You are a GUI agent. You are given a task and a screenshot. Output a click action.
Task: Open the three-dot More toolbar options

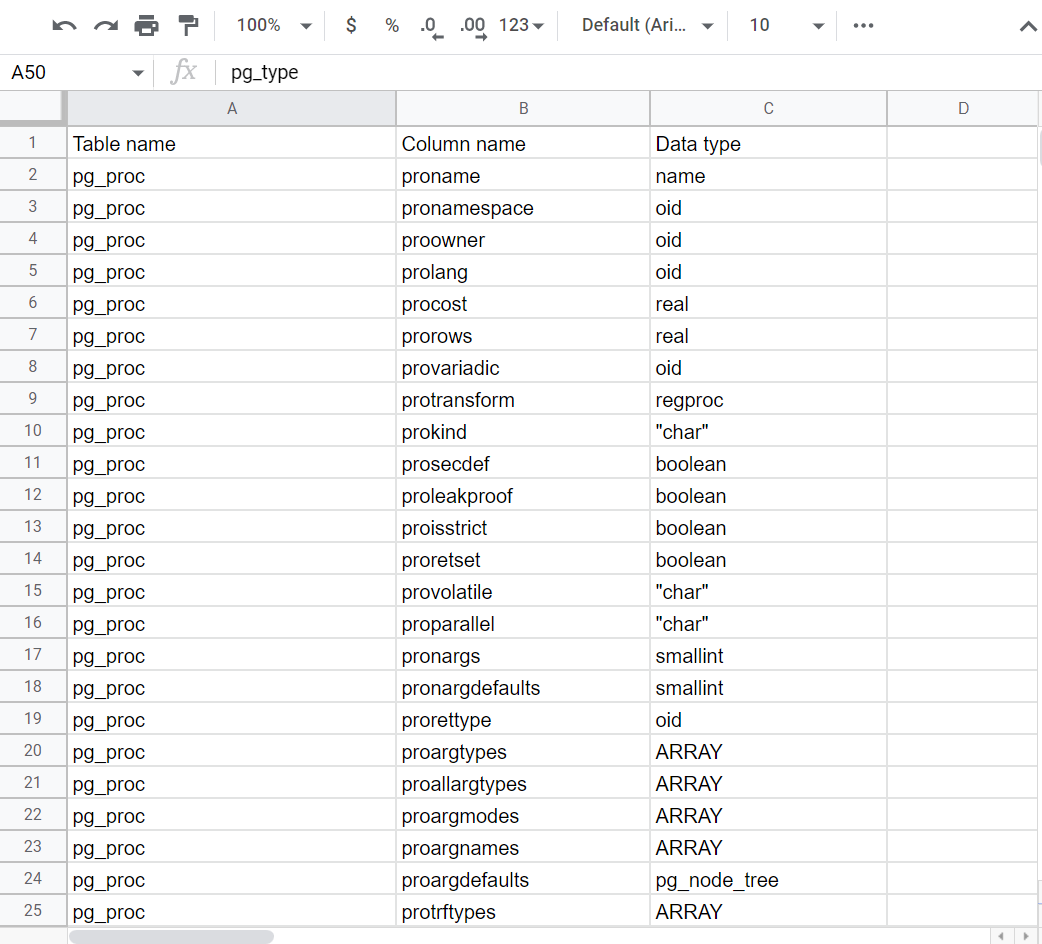pos(863,26)
